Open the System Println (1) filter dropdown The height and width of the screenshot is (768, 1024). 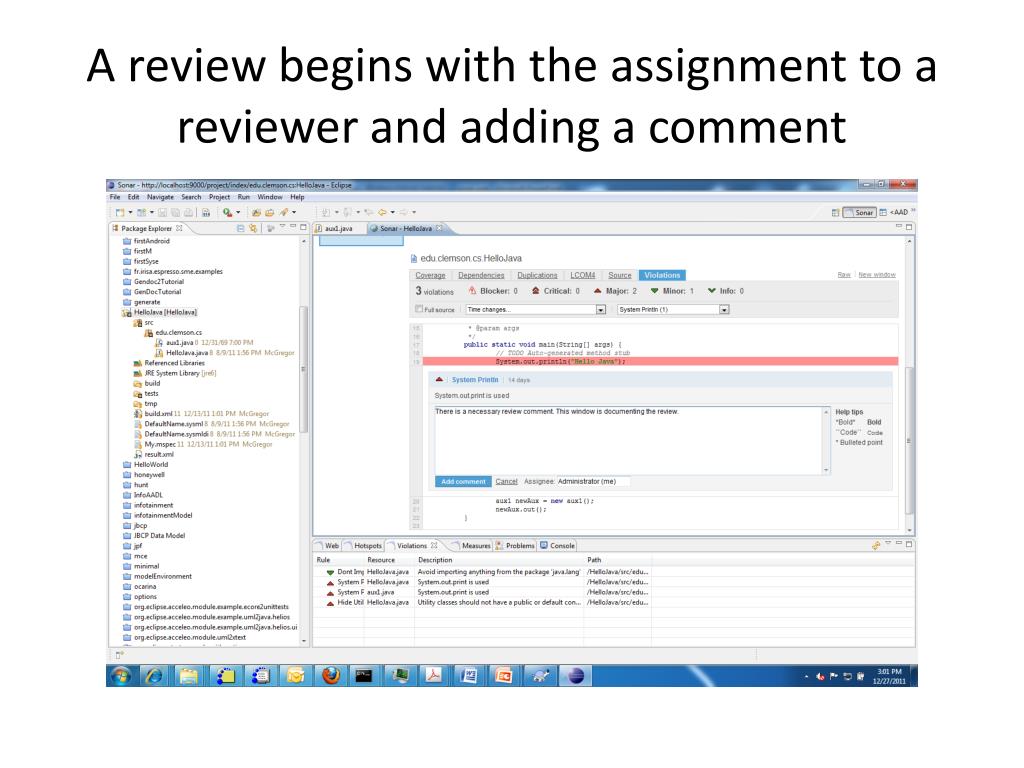[x=672, y=310]
